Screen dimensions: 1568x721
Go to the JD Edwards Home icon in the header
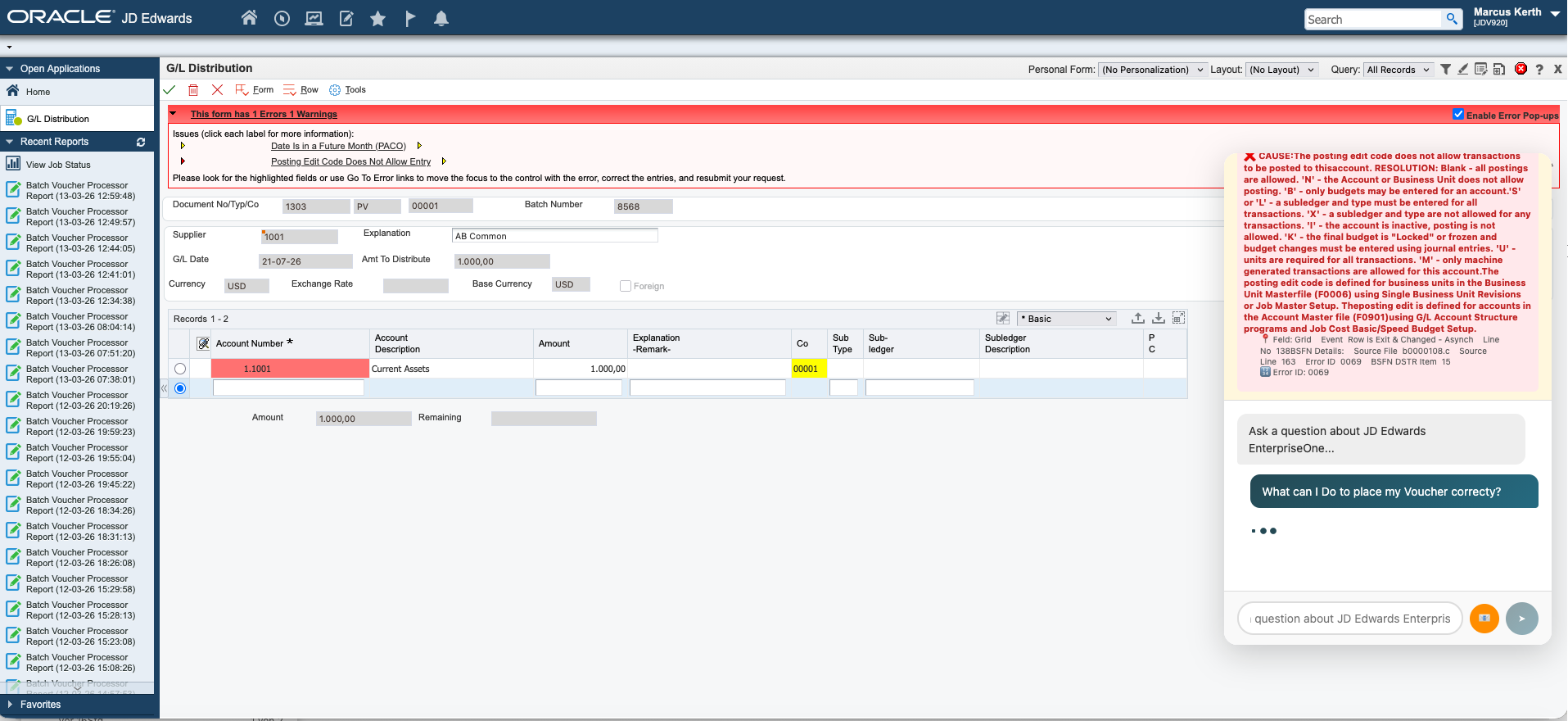(x=249, y=18)
